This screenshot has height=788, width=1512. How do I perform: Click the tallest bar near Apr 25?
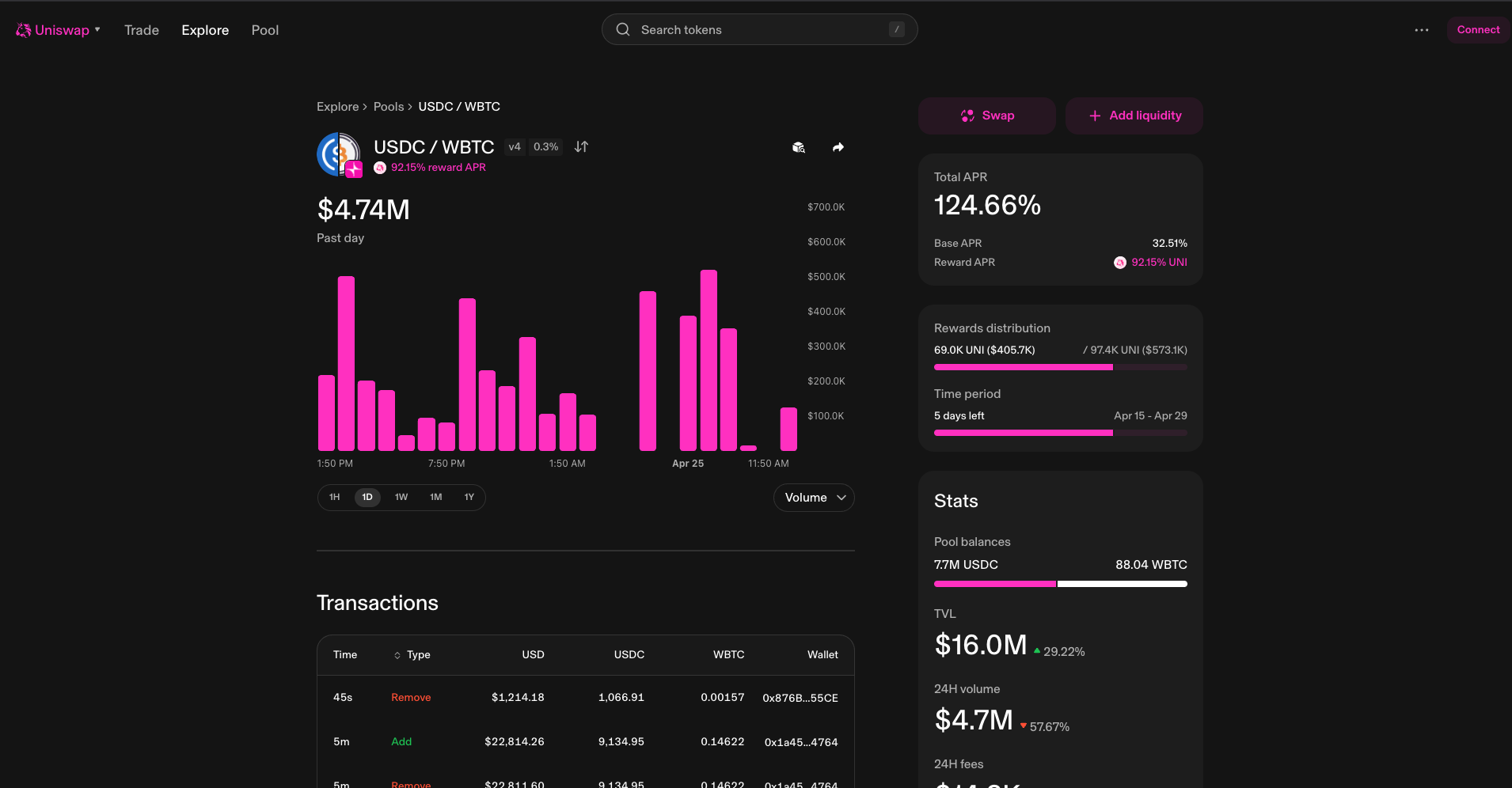pyautogui.click(x=709, y=360)
